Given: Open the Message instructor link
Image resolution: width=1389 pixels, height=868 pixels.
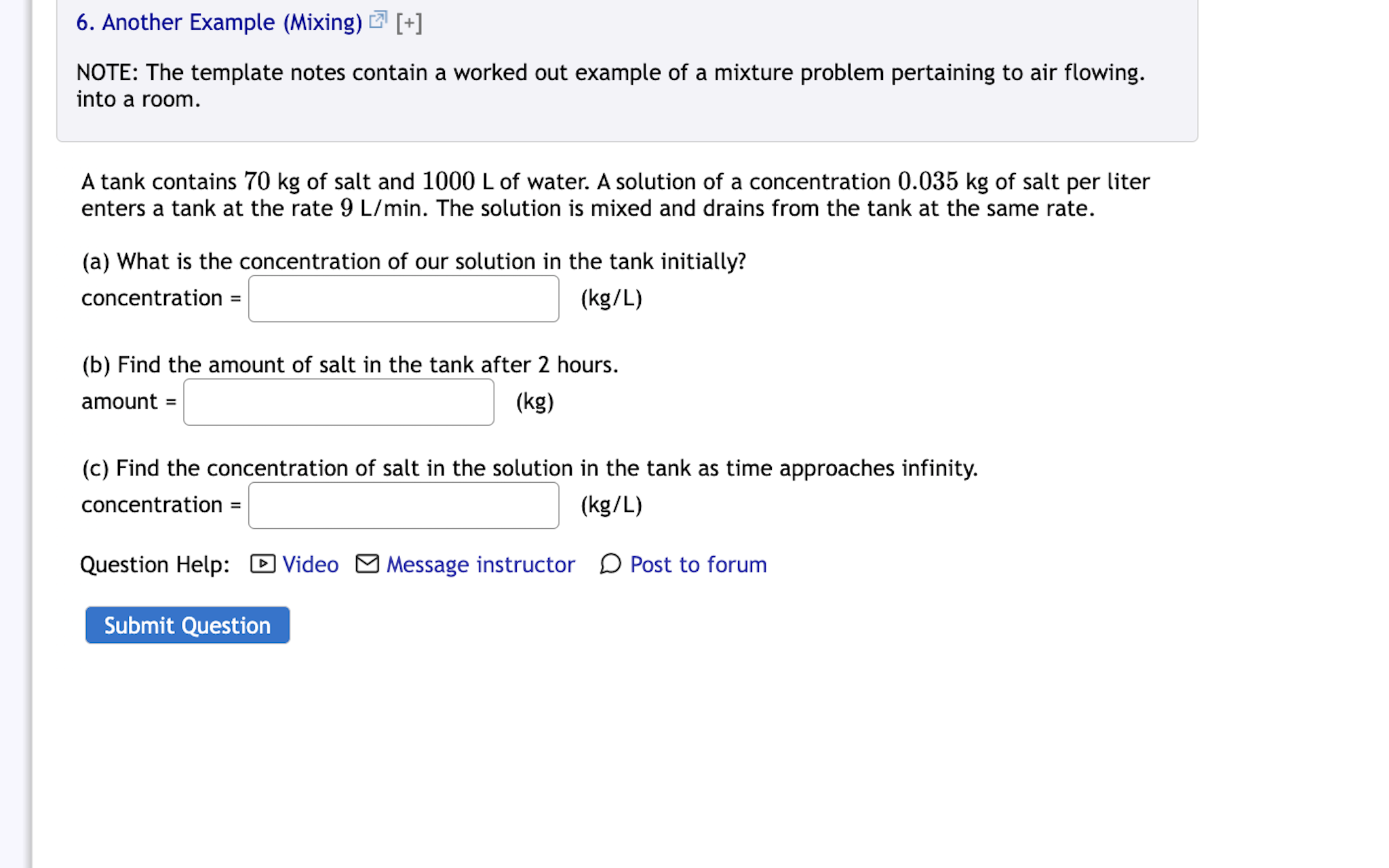Looking at the screenshot, I should pyautogui.click(x=479, y=565).
